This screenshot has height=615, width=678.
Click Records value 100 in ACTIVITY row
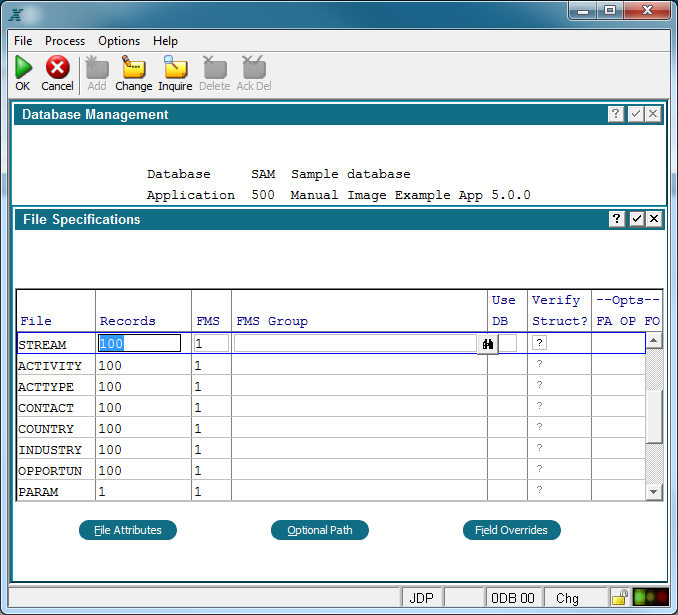[x=110, y=366]
